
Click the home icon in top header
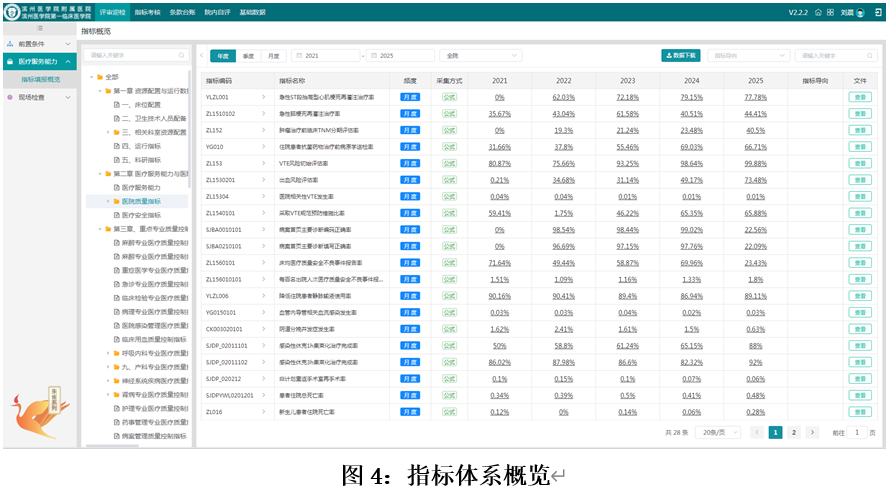coord(817,12)
